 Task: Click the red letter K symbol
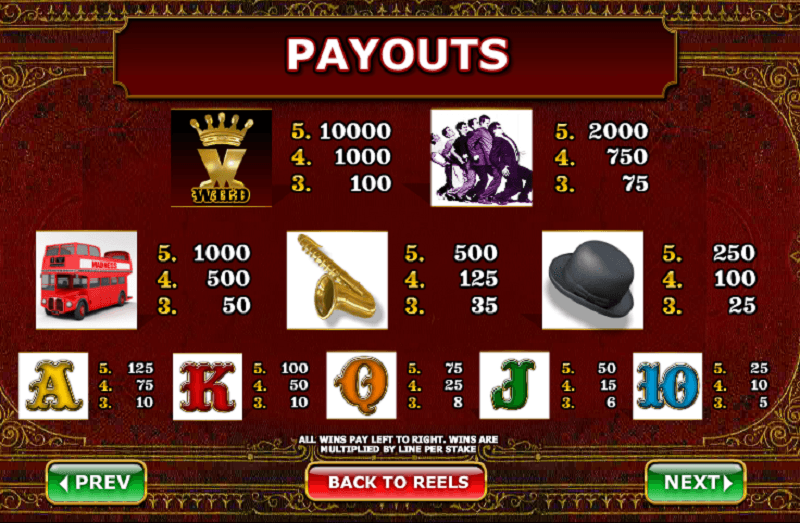207,386
